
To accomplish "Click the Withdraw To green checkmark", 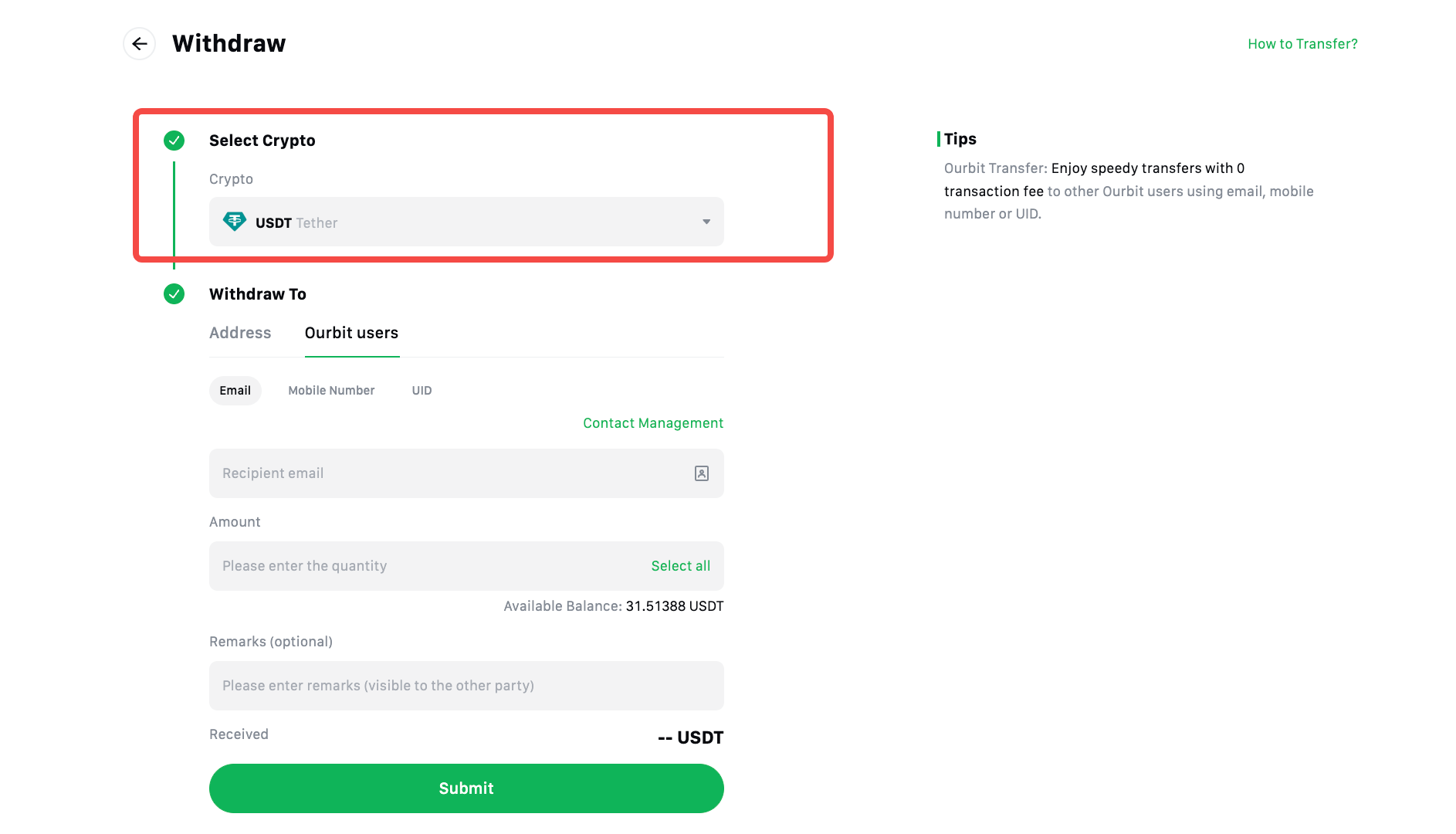I will point(174,294).
